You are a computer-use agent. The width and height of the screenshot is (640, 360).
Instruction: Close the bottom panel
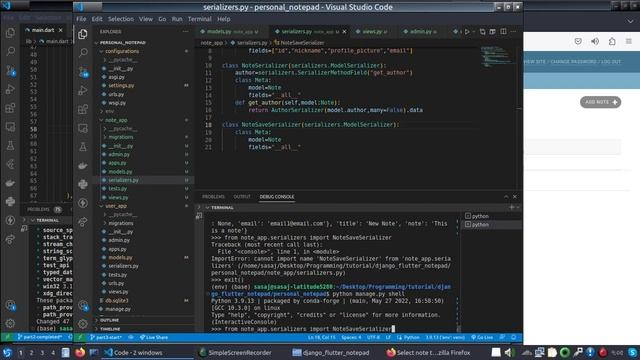(515, 197)
